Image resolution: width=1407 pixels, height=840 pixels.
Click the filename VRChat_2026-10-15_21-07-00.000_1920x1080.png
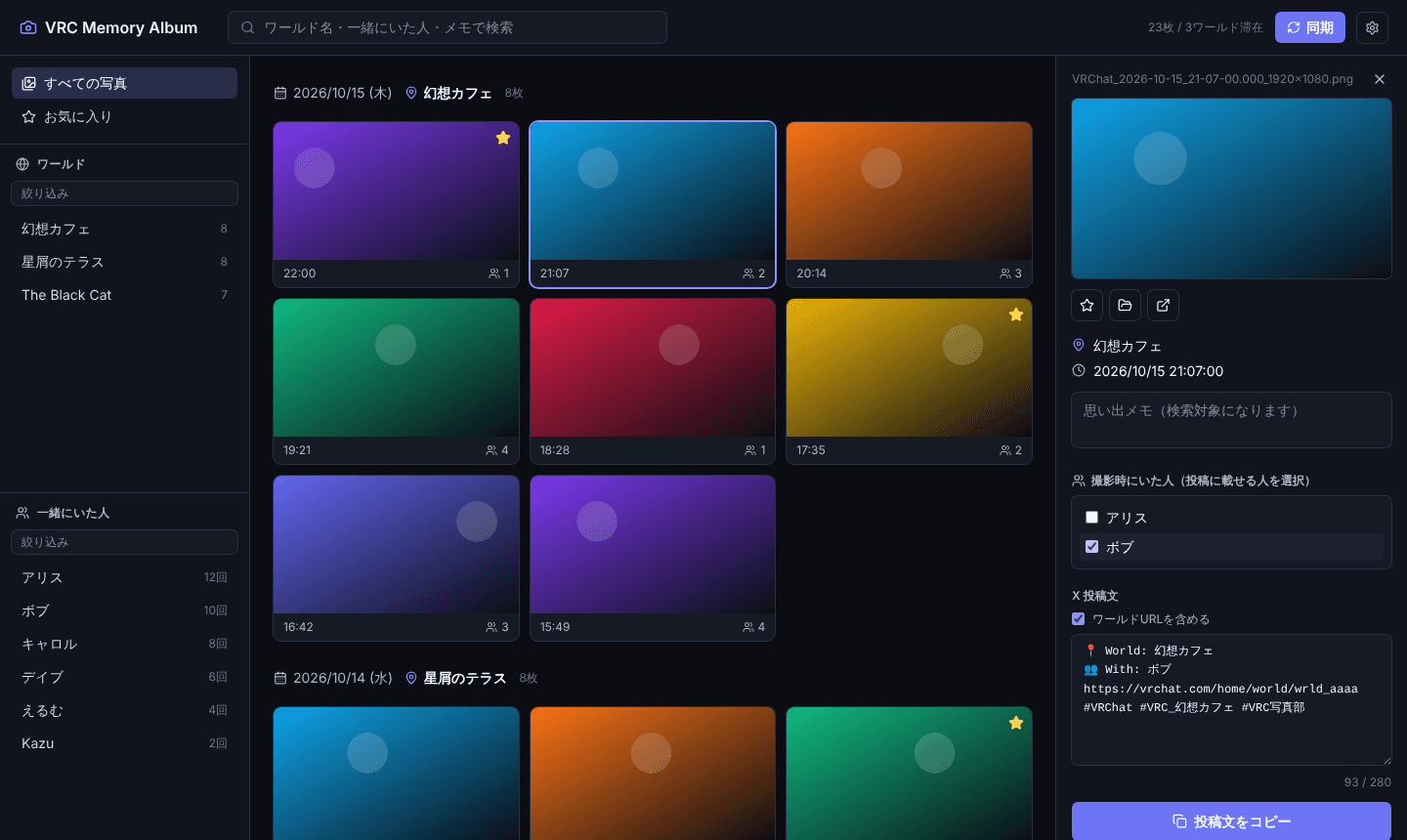pyautogui.click(x=1213, y=79)
